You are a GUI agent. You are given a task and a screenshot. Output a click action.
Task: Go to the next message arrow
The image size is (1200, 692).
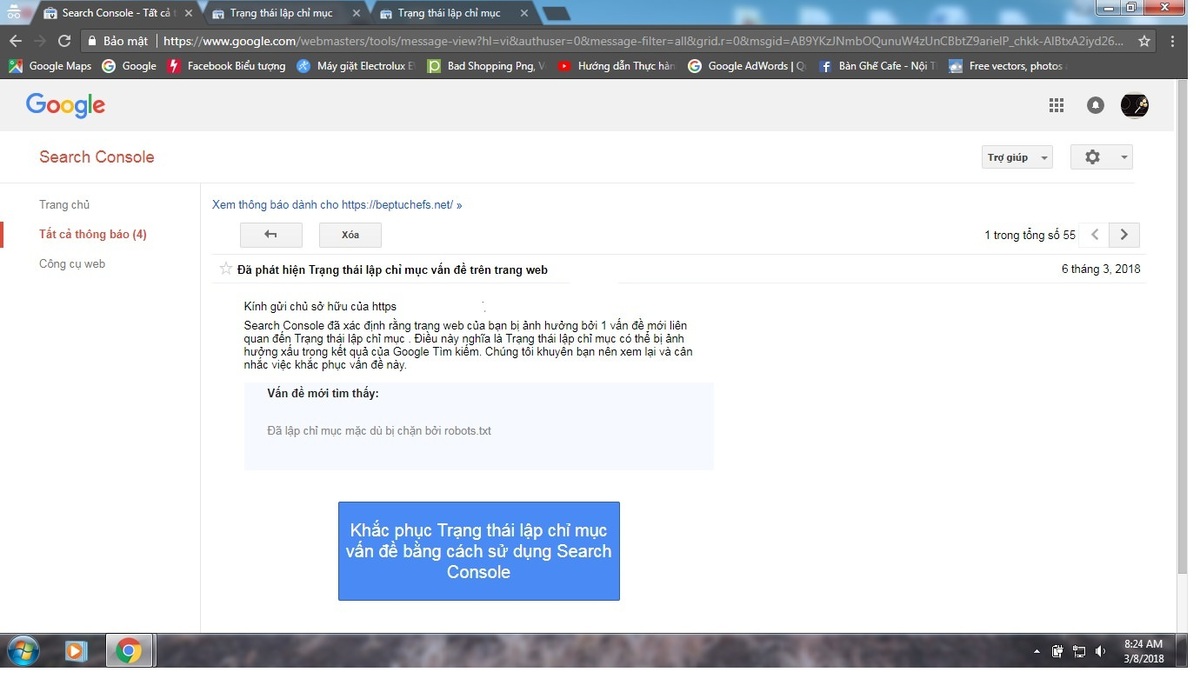(1124, 235)
